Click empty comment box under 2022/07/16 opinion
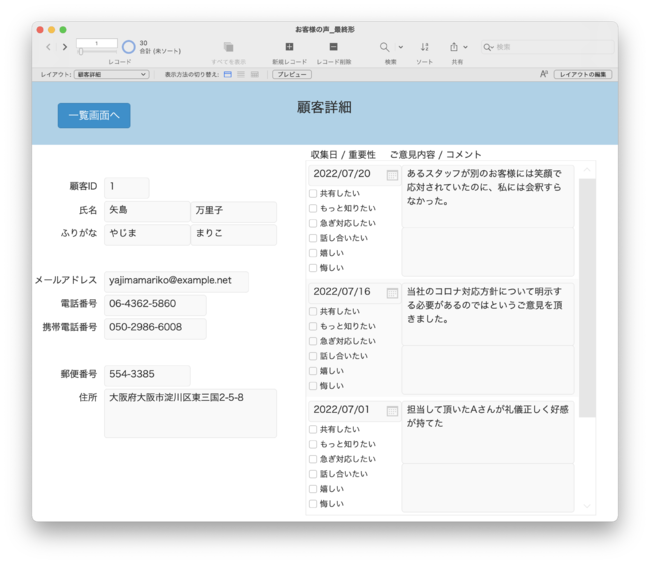 pyautogui.click(x=488, y=370)
